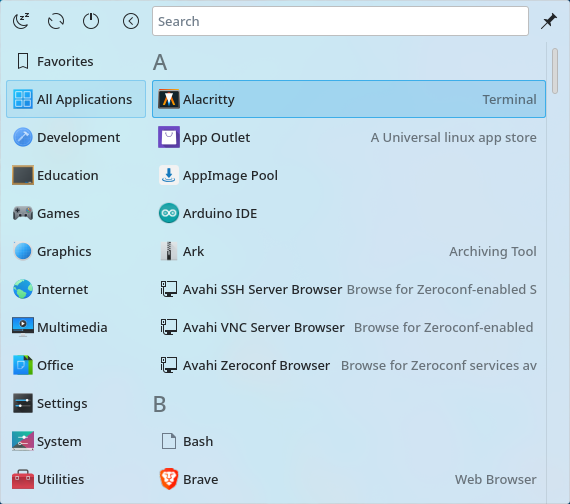Launch Avahi SSH Server Browser
The width and height of the screenshot is (570, 504).
(349, 289)
